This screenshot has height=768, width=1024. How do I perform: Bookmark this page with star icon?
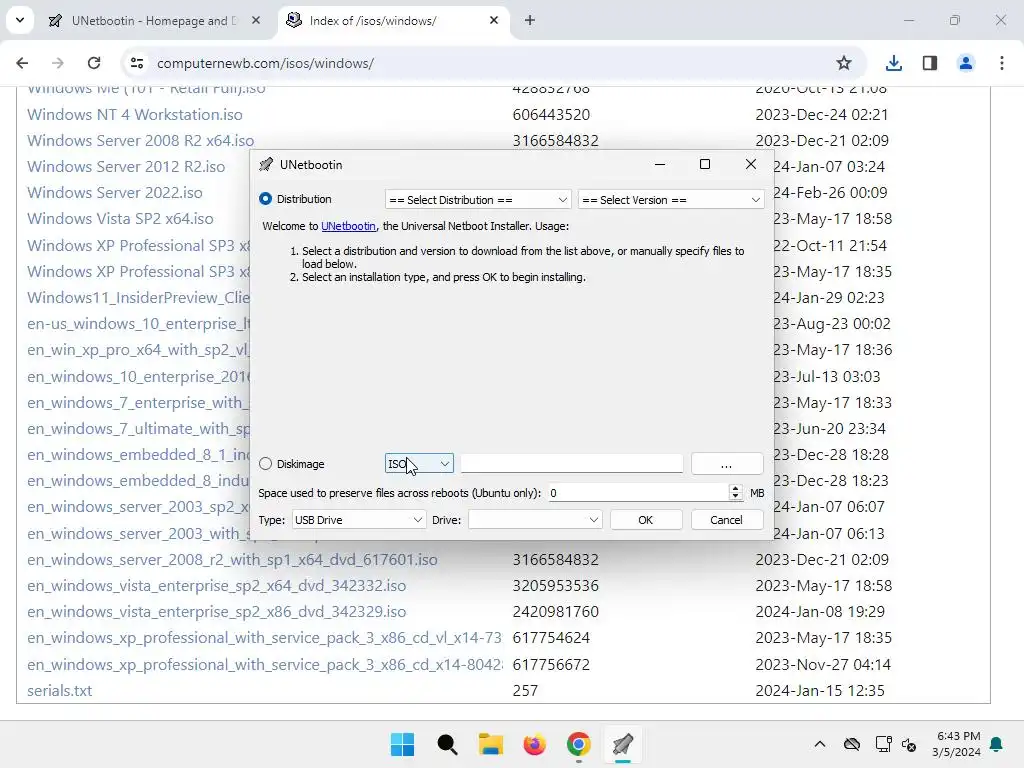[844, 63]
